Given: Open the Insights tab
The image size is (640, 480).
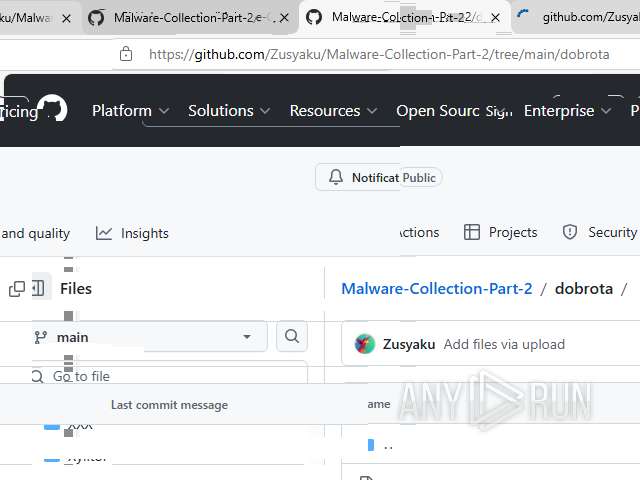Looking at the screenshot, I should (132, 233).
